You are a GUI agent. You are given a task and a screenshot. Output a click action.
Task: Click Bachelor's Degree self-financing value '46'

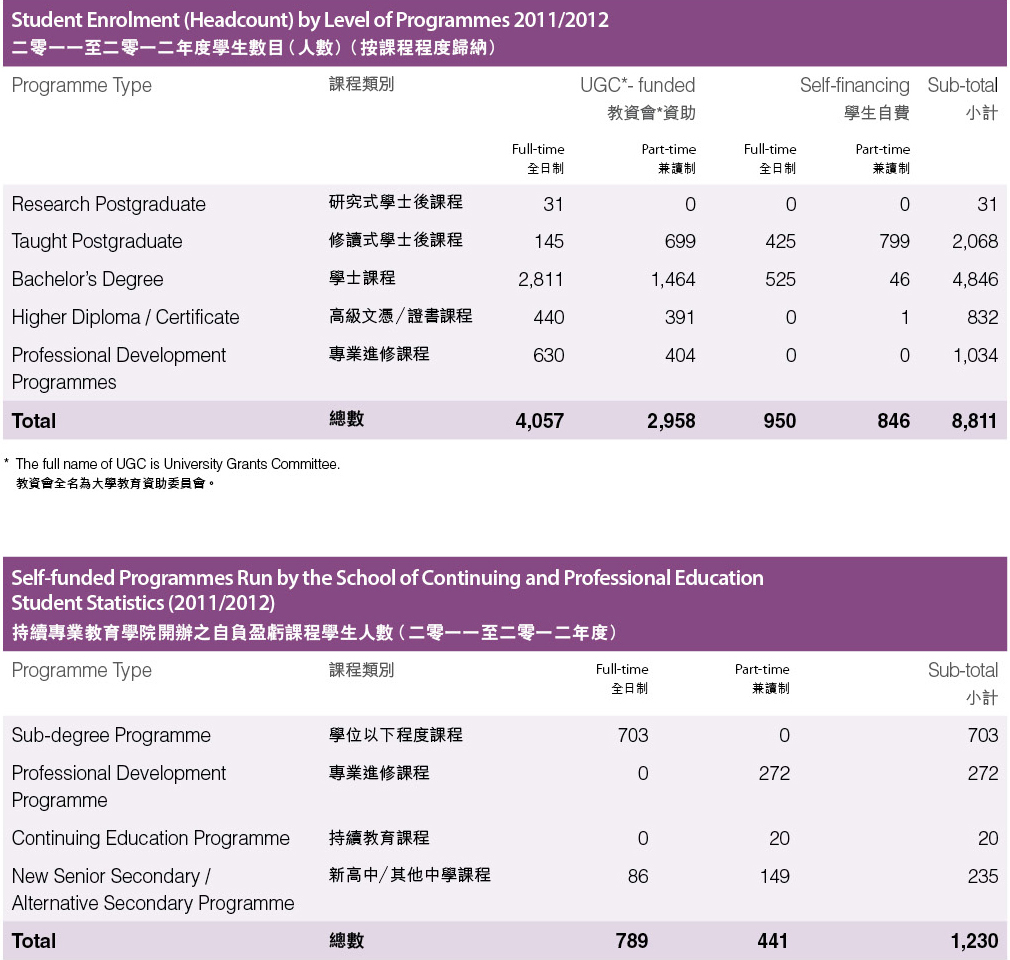[900, 280]
